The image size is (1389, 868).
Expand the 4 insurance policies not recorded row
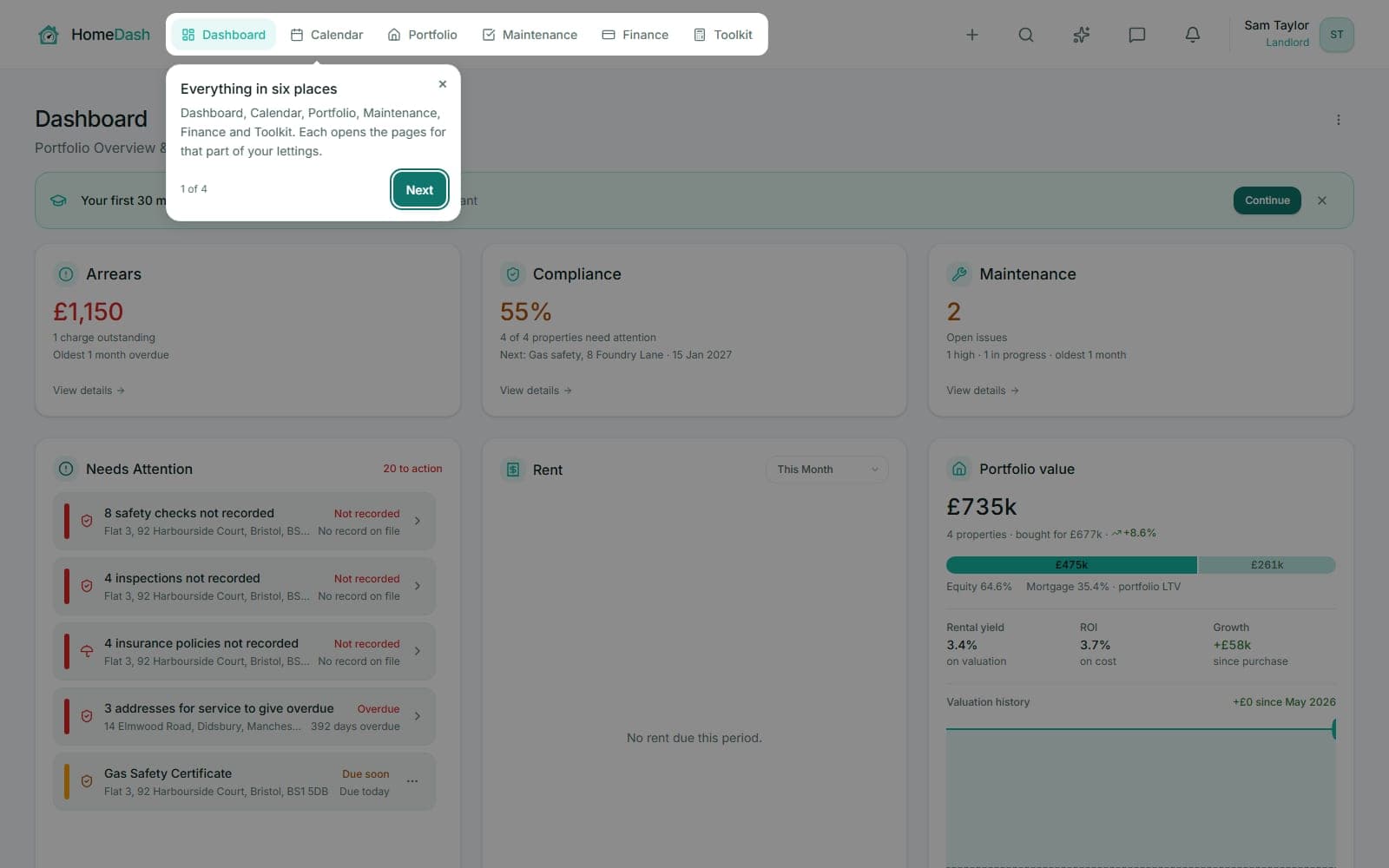click(244, 651)
